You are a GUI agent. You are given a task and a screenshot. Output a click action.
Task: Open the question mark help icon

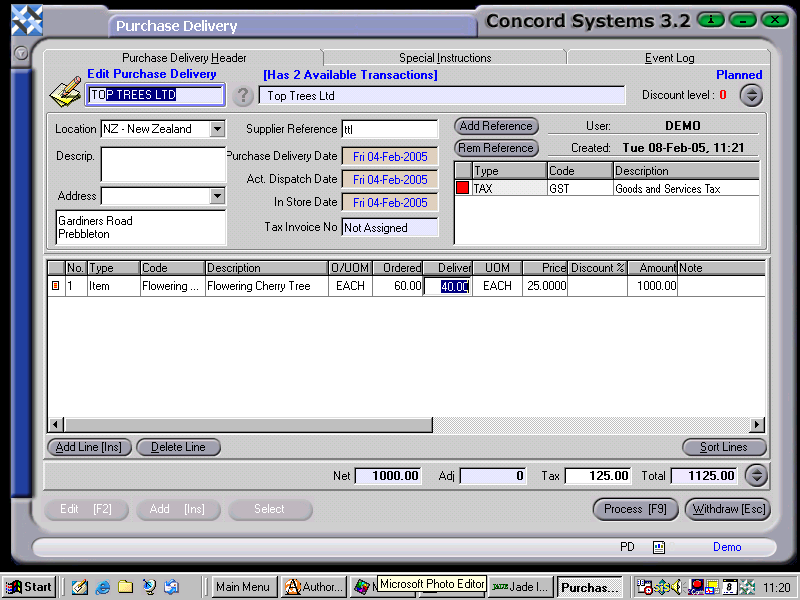244,96
